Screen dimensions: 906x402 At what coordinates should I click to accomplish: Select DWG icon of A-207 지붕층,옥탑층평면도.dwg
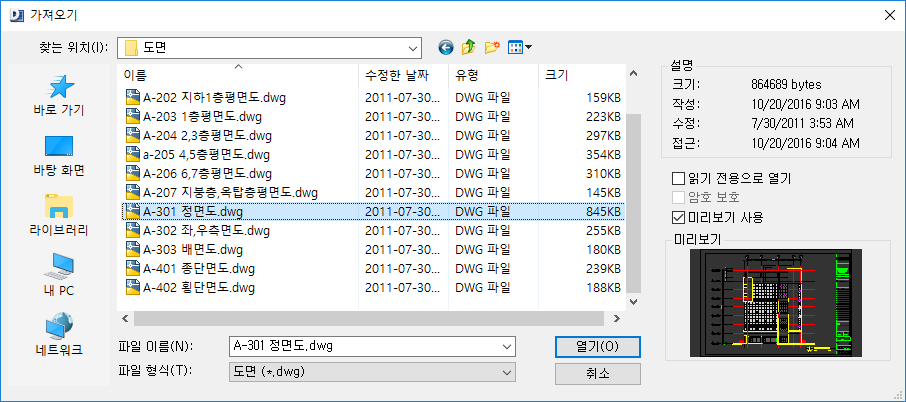(133, 192)
